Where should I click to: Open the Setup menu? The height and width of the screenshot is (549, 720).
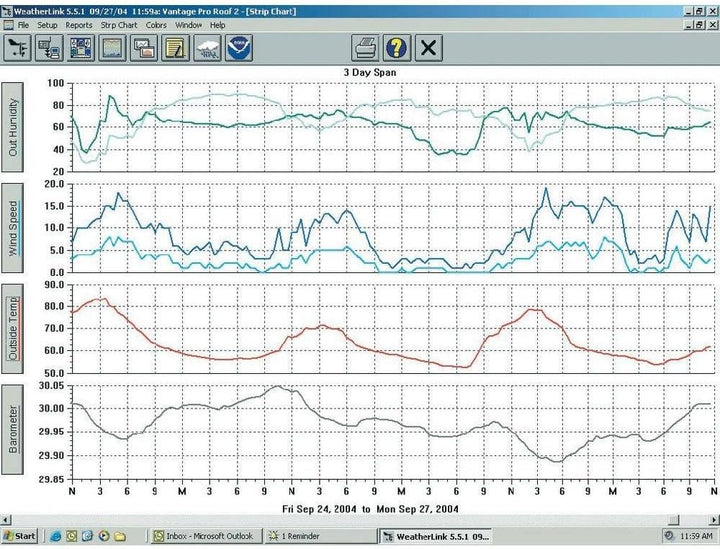click(x=47, y=25)
